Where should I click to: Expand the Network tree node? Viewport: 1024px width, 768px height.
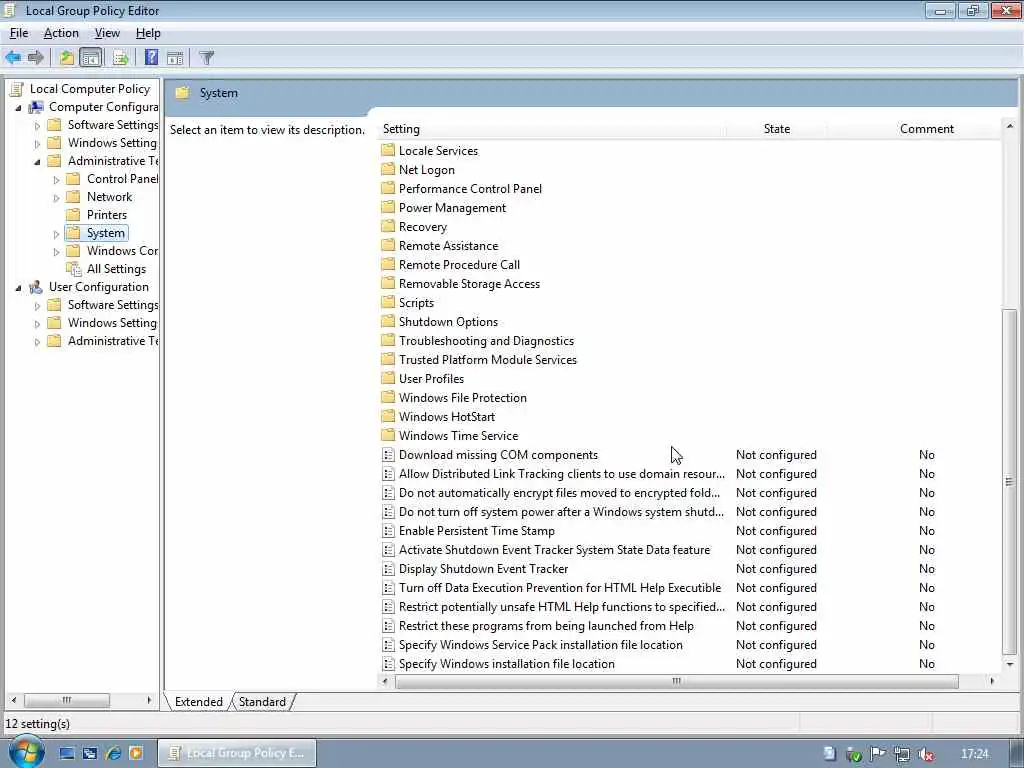click(x=56, y=197)
